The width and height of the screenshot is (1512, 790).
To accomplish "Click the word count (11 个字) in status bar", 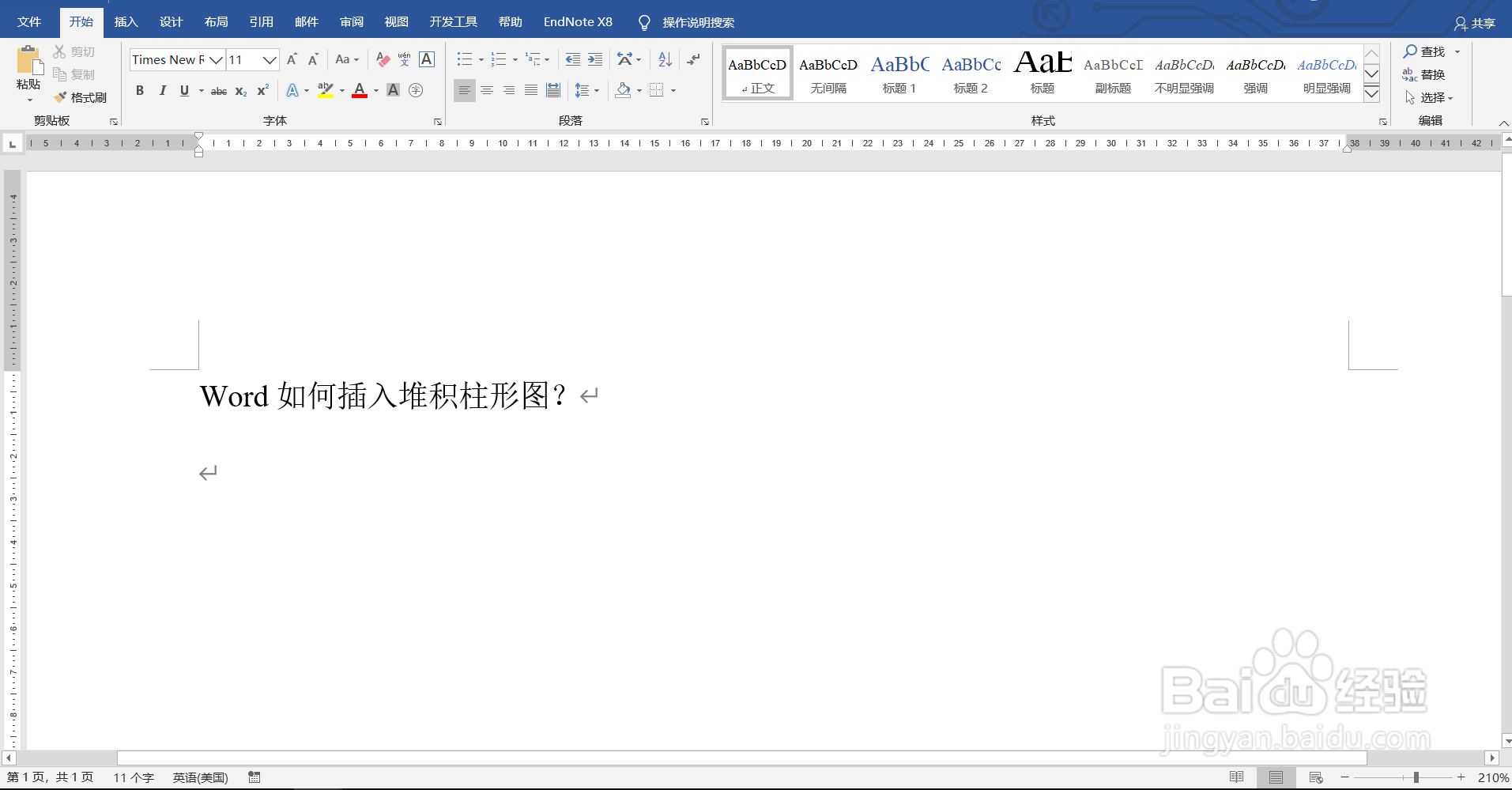I will click(133, 777).
